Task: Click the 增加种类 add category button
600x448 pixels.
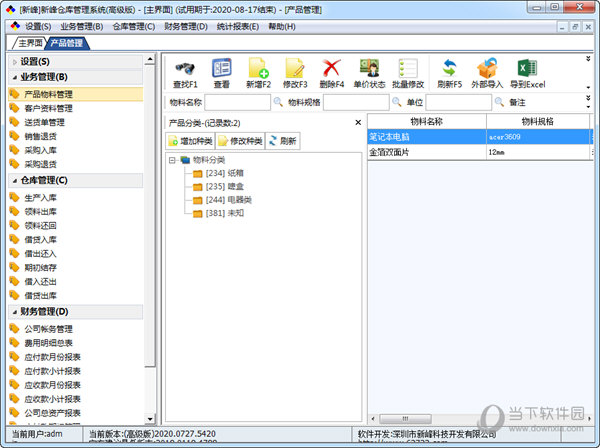Action: 189,141
